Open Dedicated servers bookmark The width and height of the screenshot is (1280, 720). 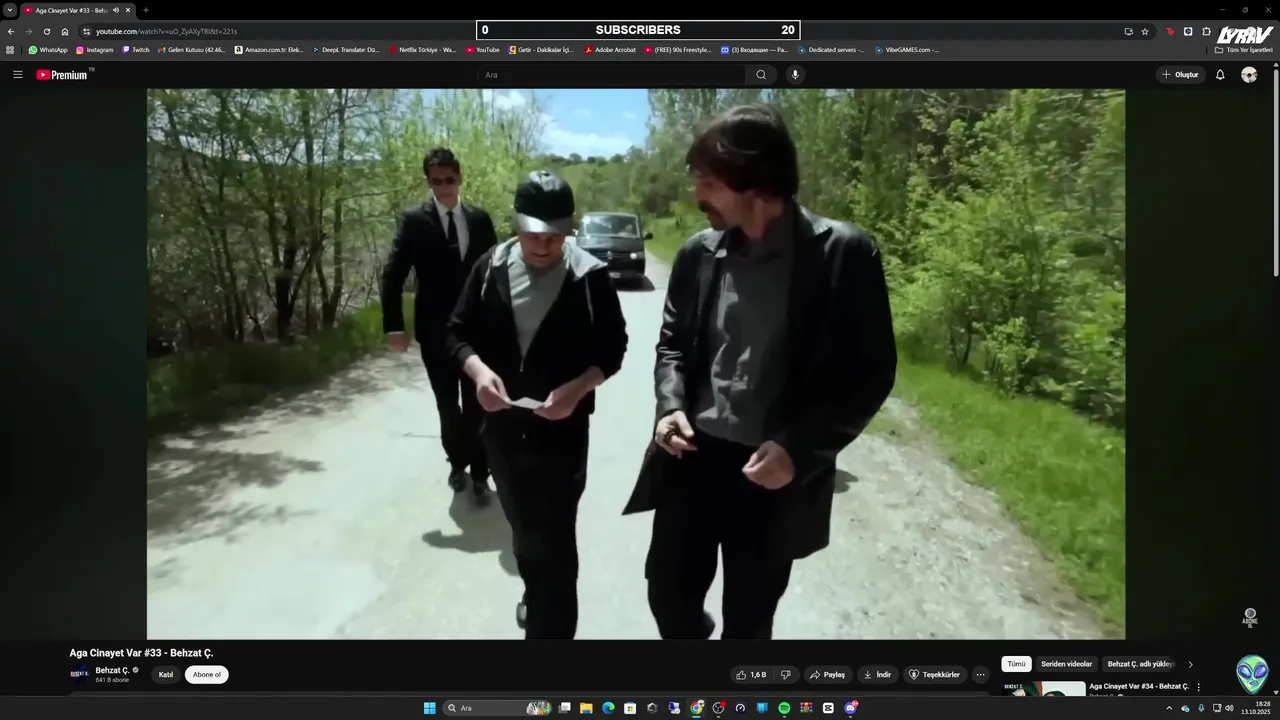click(832, 50)
